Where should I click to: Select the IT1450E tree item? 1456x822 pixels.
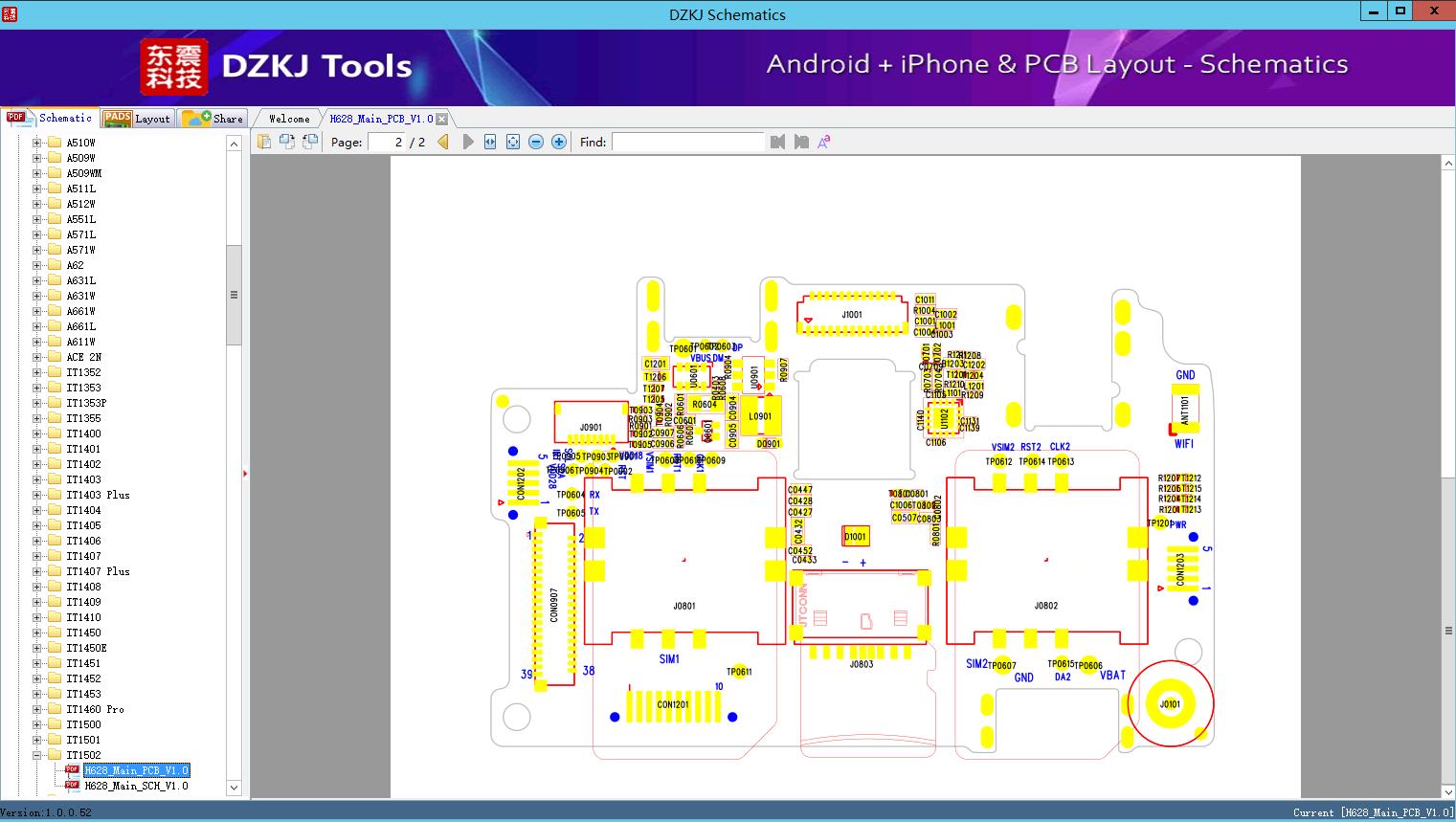(x=86, y=648)
